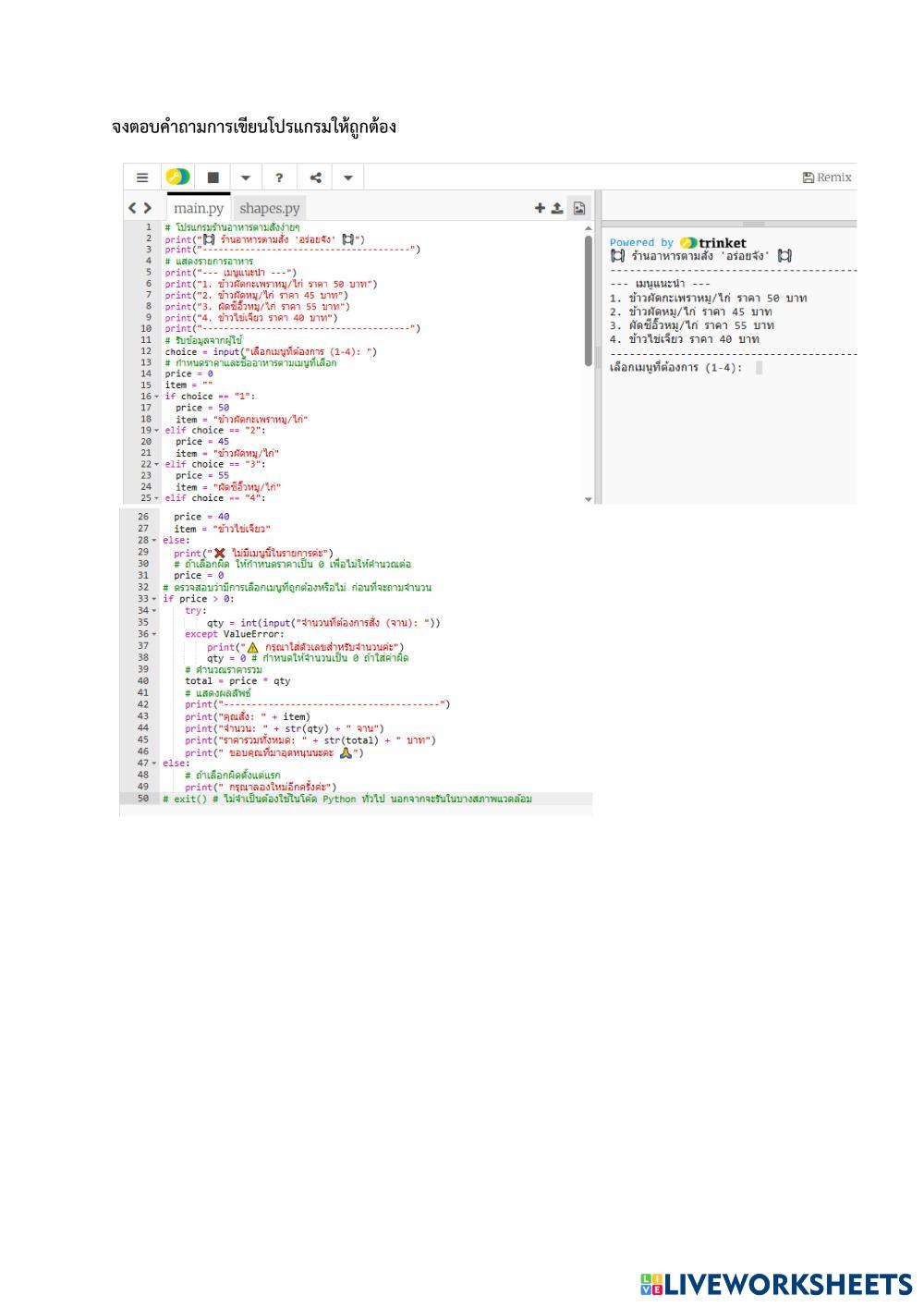Click the Remix button
The width and height of the screenshot is (924, 1307).
(828, 177)
